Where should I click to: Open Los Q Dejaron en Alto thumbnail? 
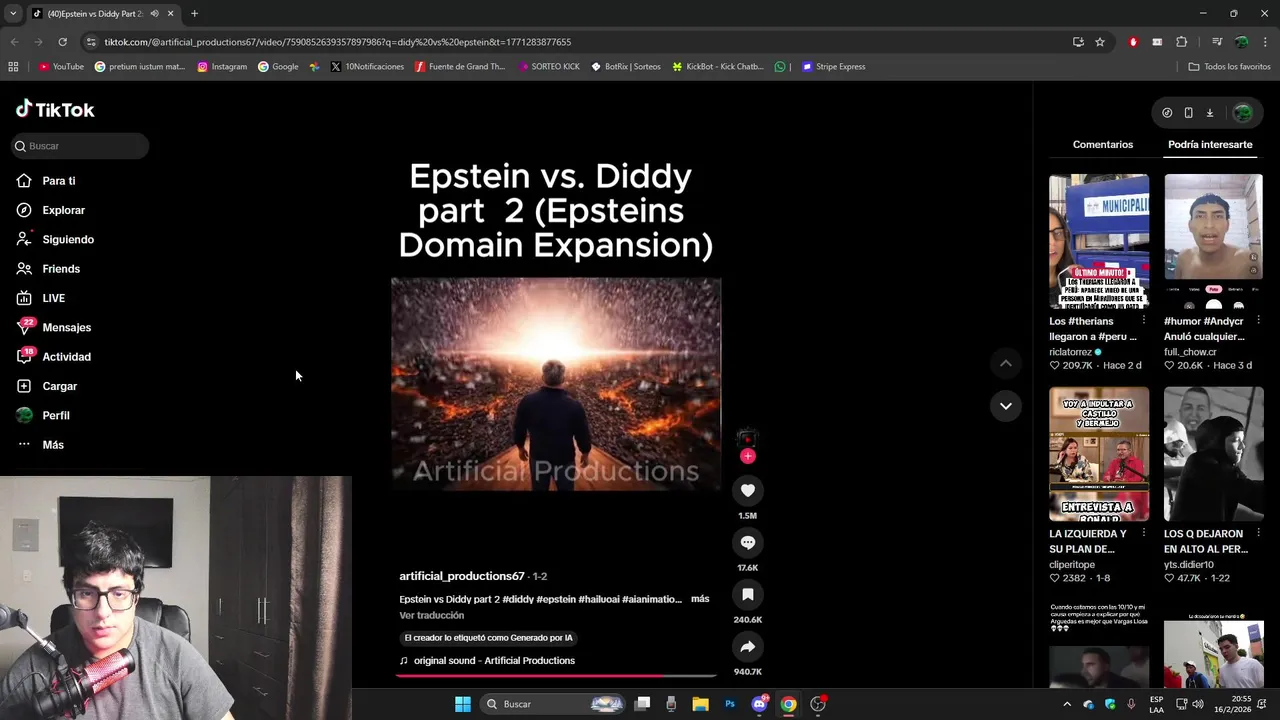[x=1213, y=454]
